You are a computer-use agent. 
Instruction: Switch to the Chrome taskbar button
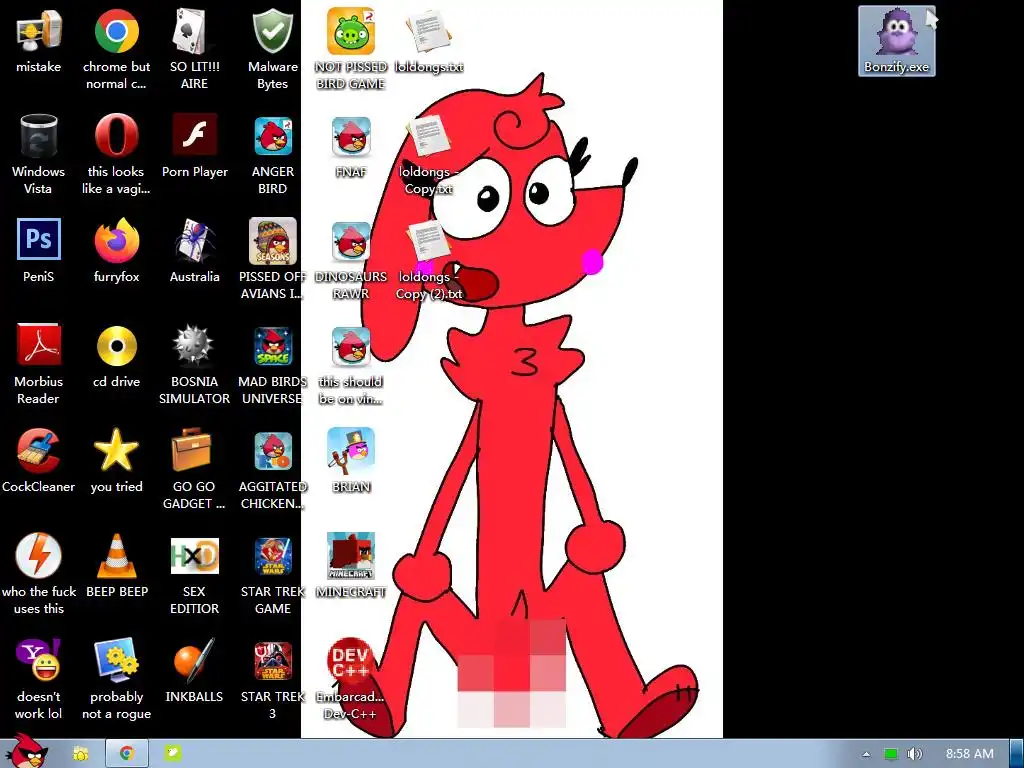pos(127,754)
